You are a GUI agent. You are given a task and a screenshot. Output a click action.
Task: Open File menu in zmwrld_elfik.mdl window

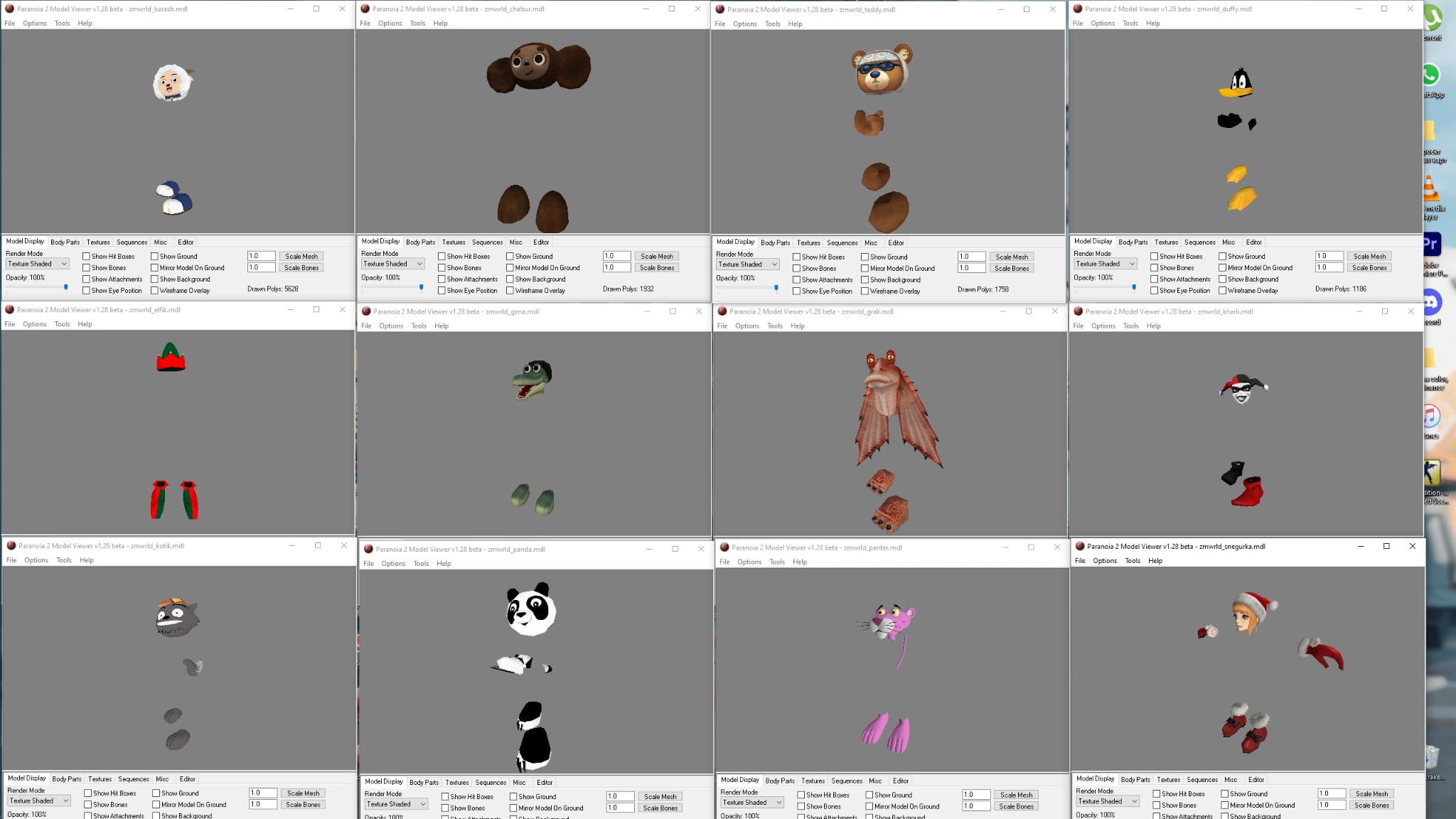click(10, 324)
